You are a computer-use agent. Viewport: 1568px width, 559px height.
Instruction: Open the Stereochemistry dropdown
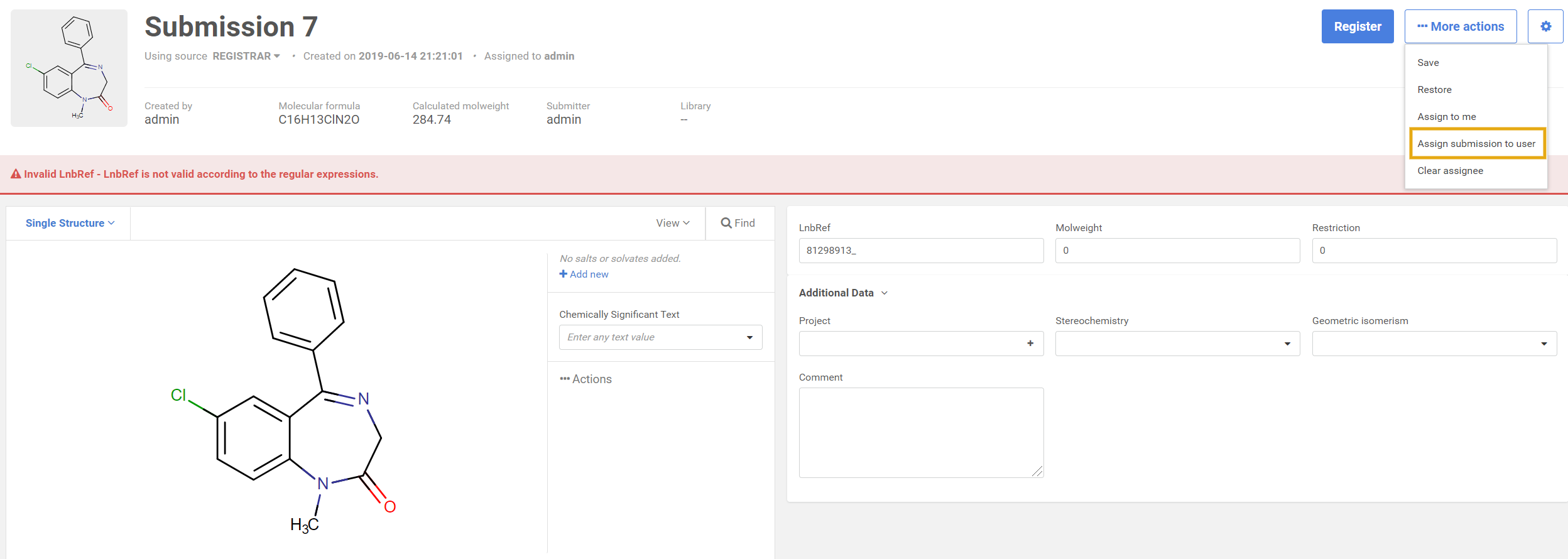[x=1177, y=344]
